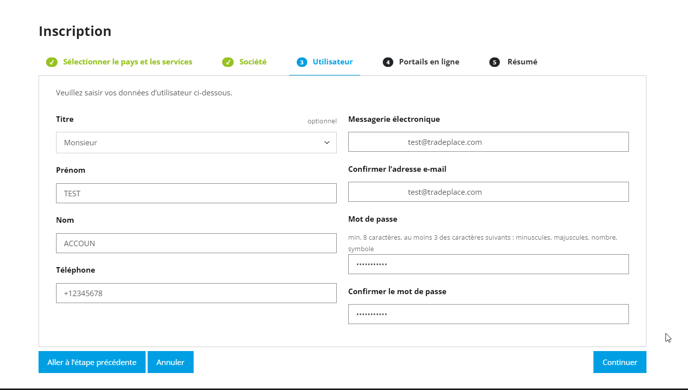
Task: Click the Continuer button
Action: tap(620, 362)
